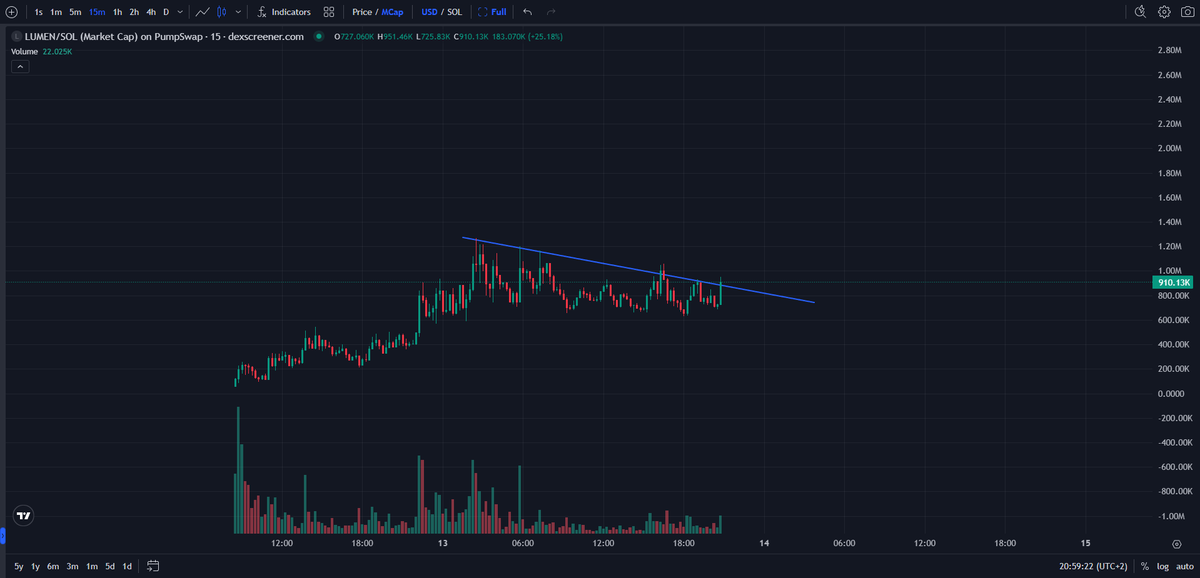The height and width of the screenshot is (578, 1200).
Task: Click the TradingView logo in the corner
Action: [22, 515]
